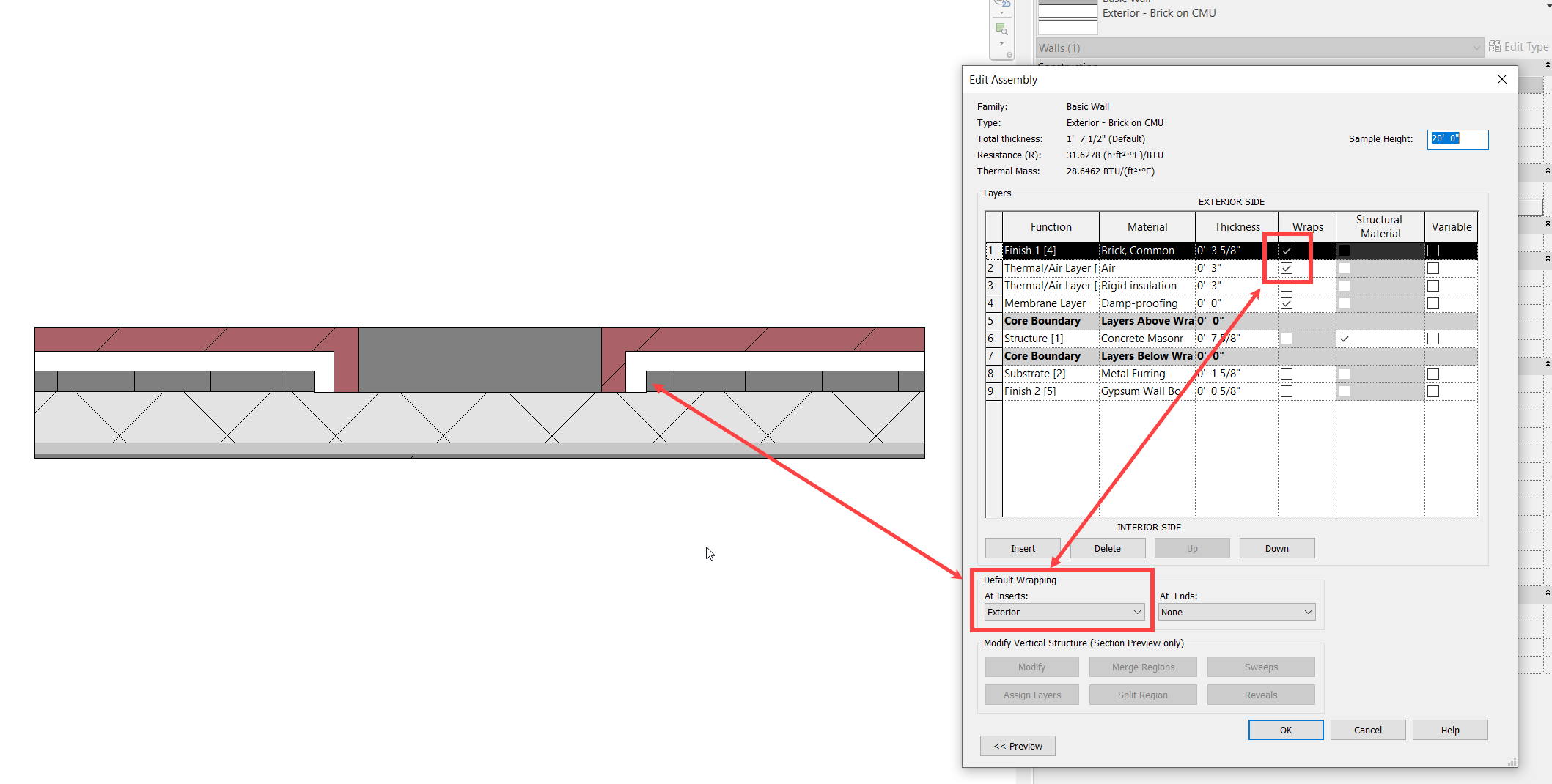This screenshot has height=784, width=1552.
Task: Collapse the Construction section chevron in Properties
Action: pos(1548,65)
